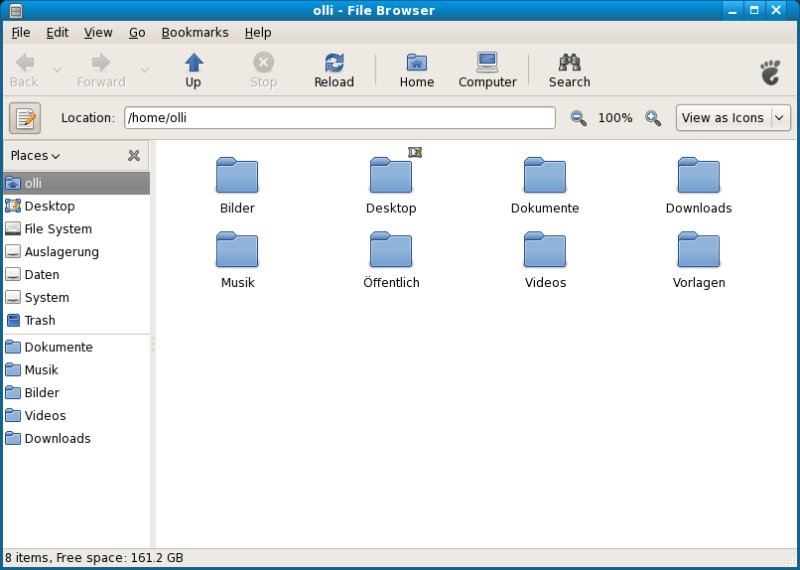This screenshot has height=570, width=800.
Task: Click the emblem on the Desktop folder
Action: [x=415, y=152]
